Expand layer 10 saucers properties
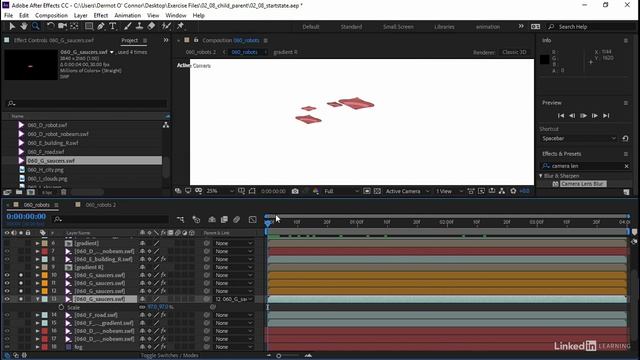This screenshot has height=360, width=640. point(37,275)
